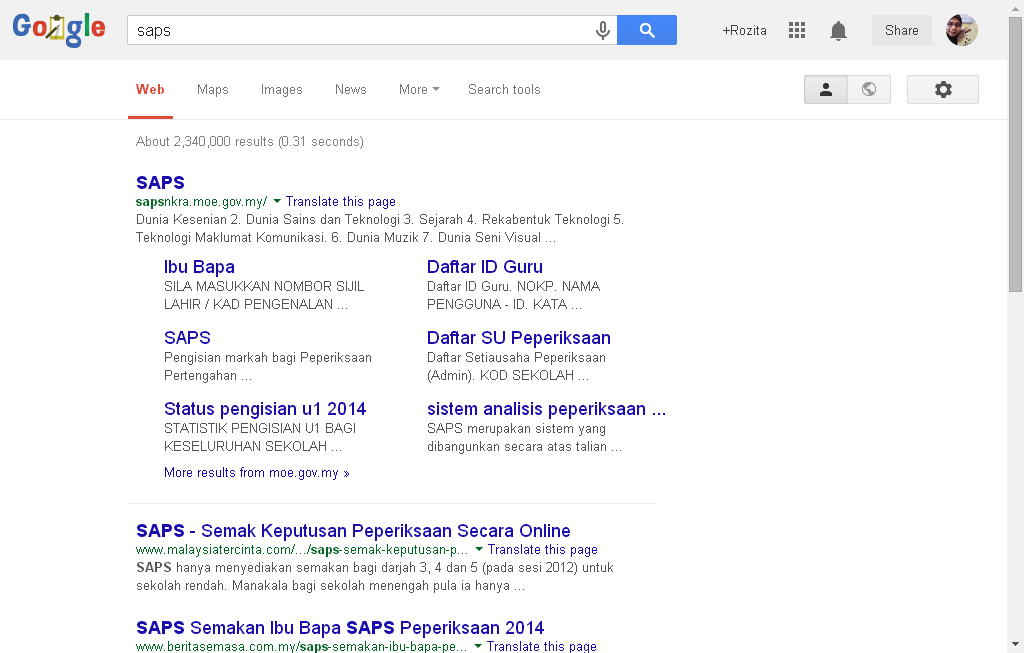Click the text Pengisian markah bagi Peperiksaan
This screenshot has height=653, width=1024.
268,358
